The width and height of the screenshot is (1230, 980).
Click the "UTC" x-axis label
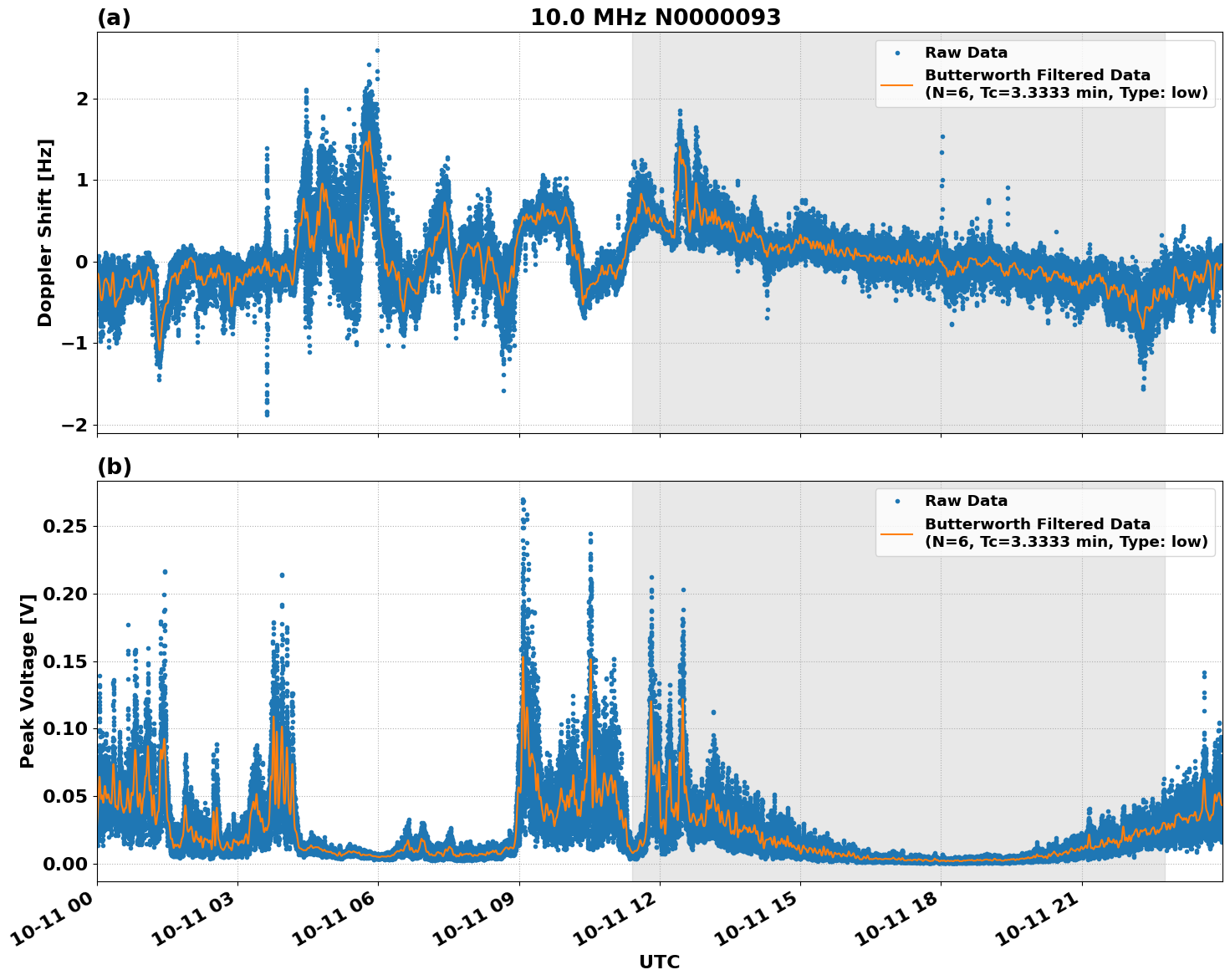(x=659, y=962)
